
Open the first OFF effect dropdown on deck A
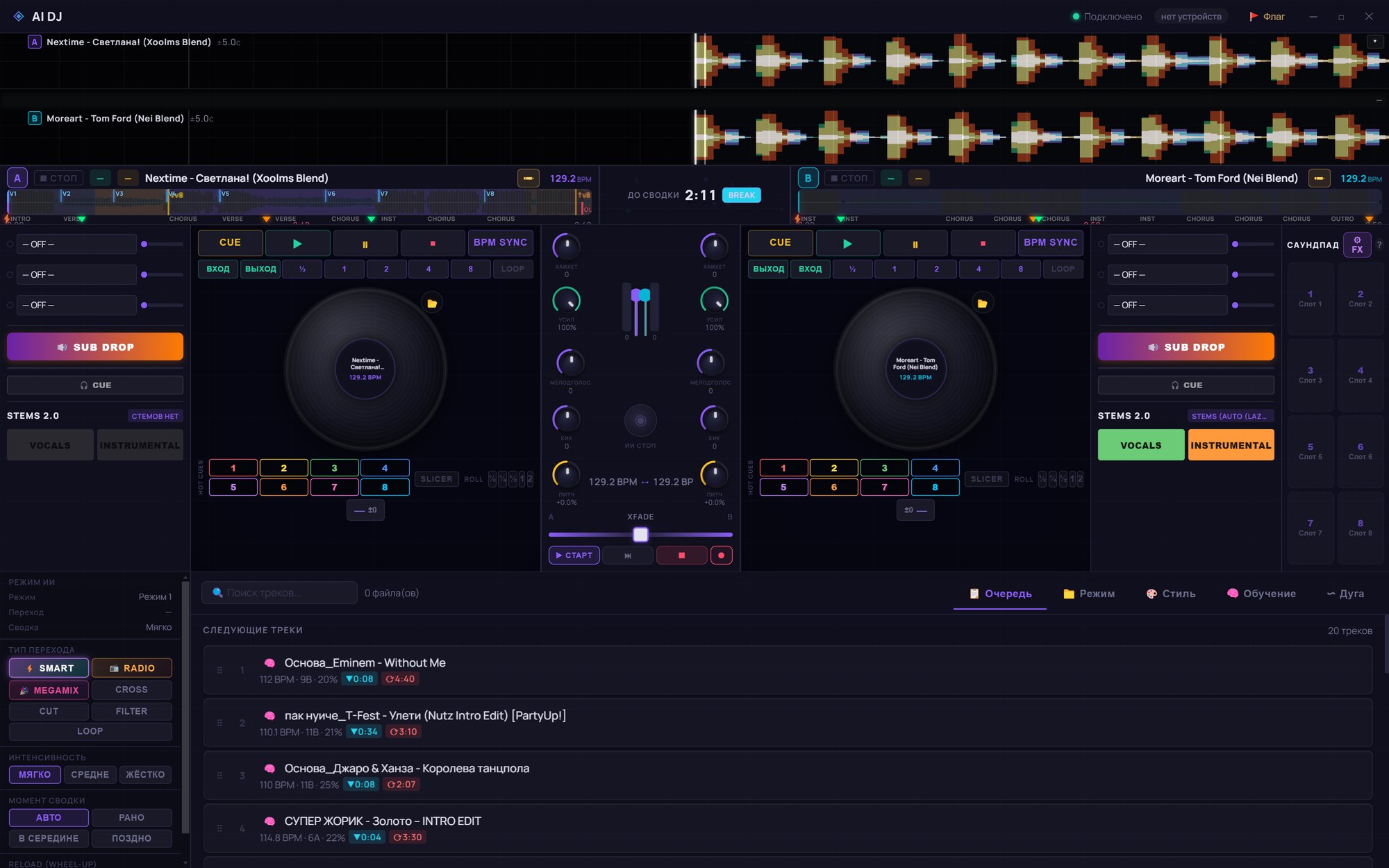click(76, 244)
